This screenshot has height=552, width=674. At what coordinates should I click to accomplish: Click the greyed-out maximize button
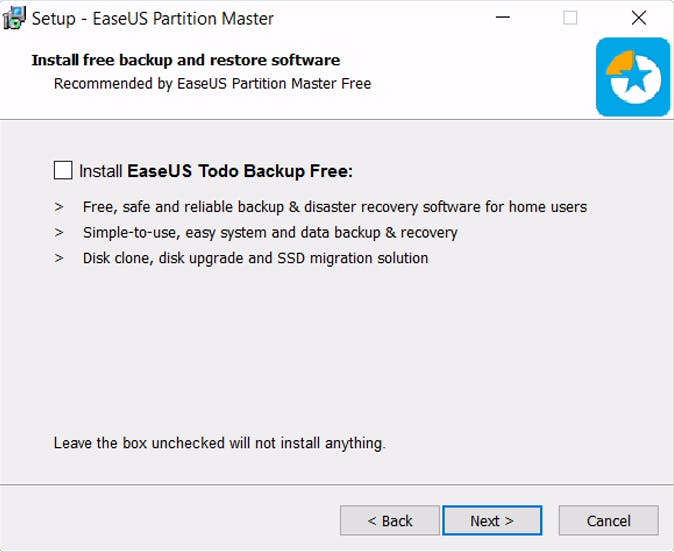(x=570, y=18)
